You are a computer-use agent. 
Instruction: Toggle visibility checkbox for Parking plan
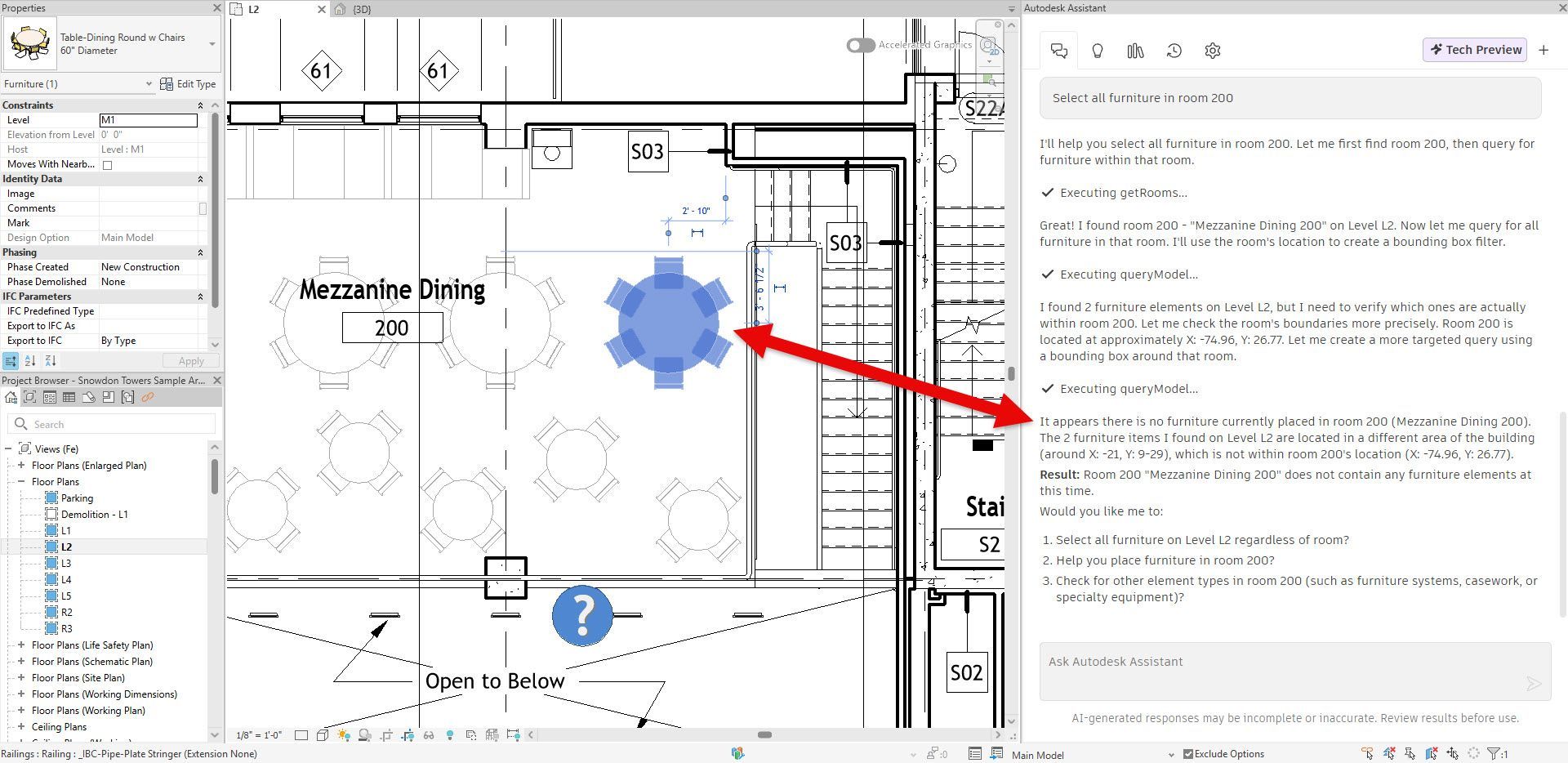(x=51, y=498)
